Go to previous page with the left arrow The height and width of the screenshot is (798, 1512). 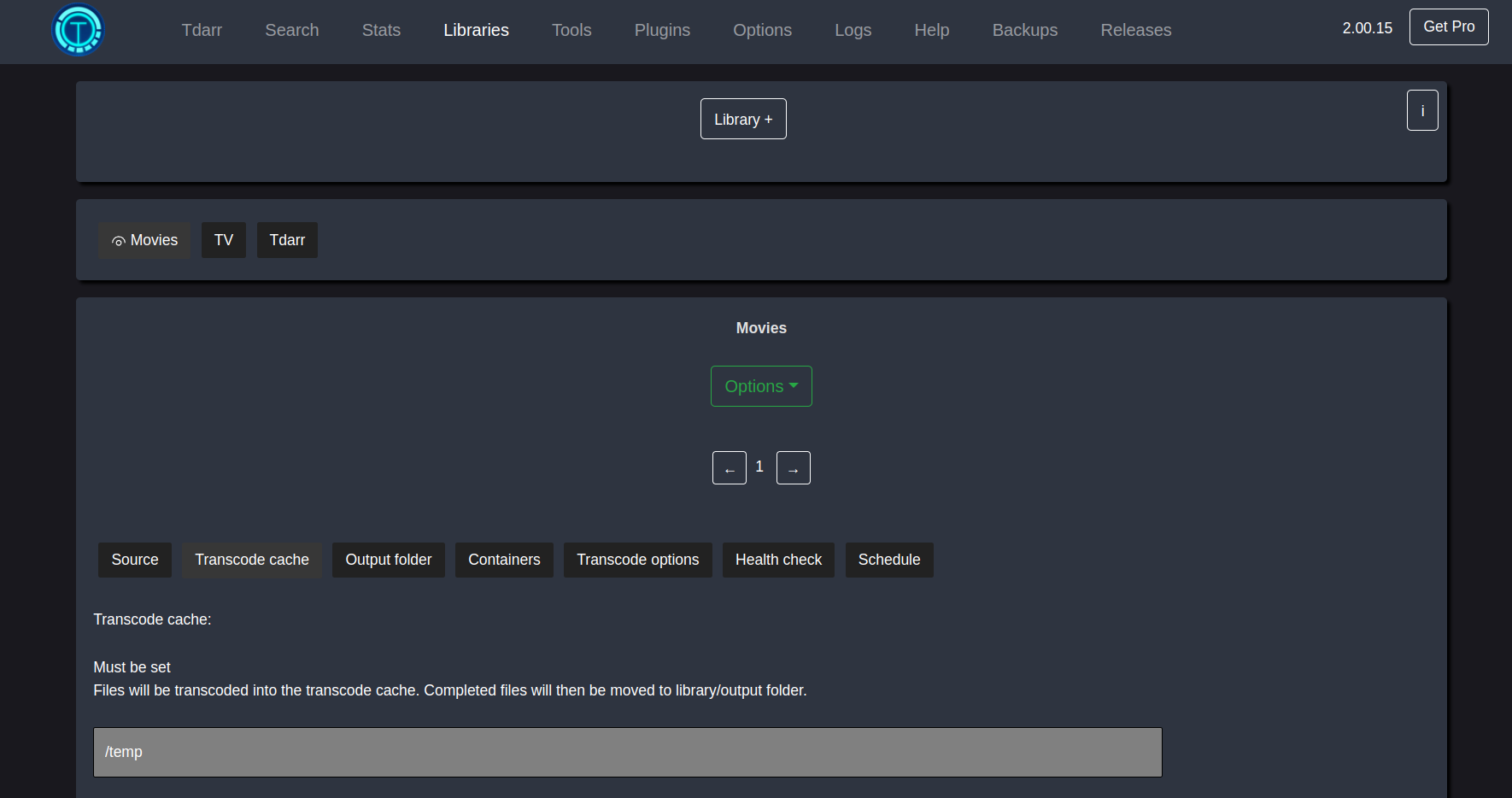(x=729, y=467)
